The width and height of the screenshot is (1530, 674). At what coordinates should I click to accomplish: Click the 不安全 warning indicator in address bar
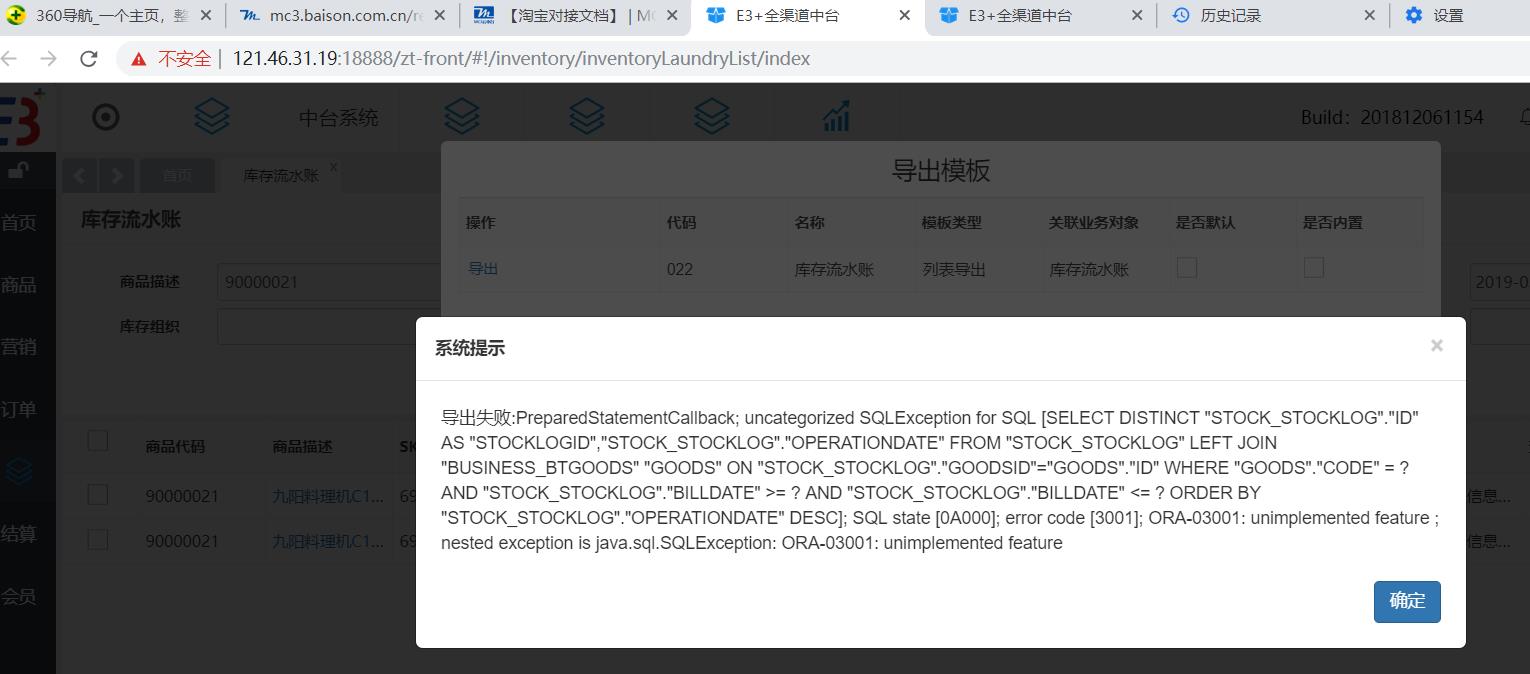click(x=175, y=58)
